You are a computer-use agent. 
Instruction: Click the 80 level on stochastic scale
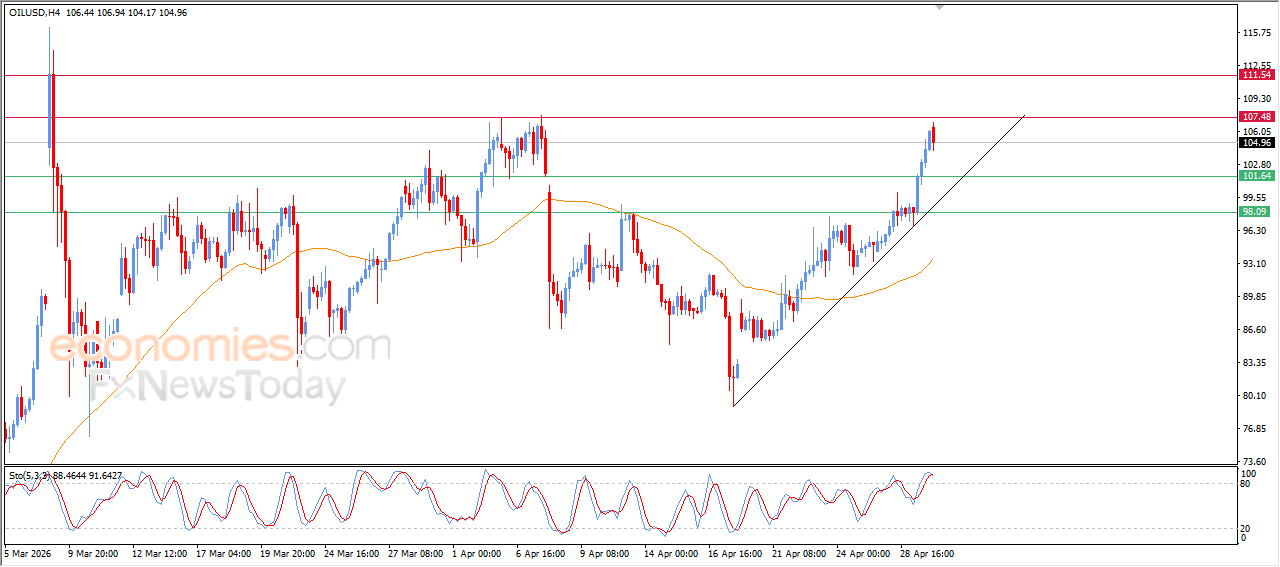(1246, 484)
